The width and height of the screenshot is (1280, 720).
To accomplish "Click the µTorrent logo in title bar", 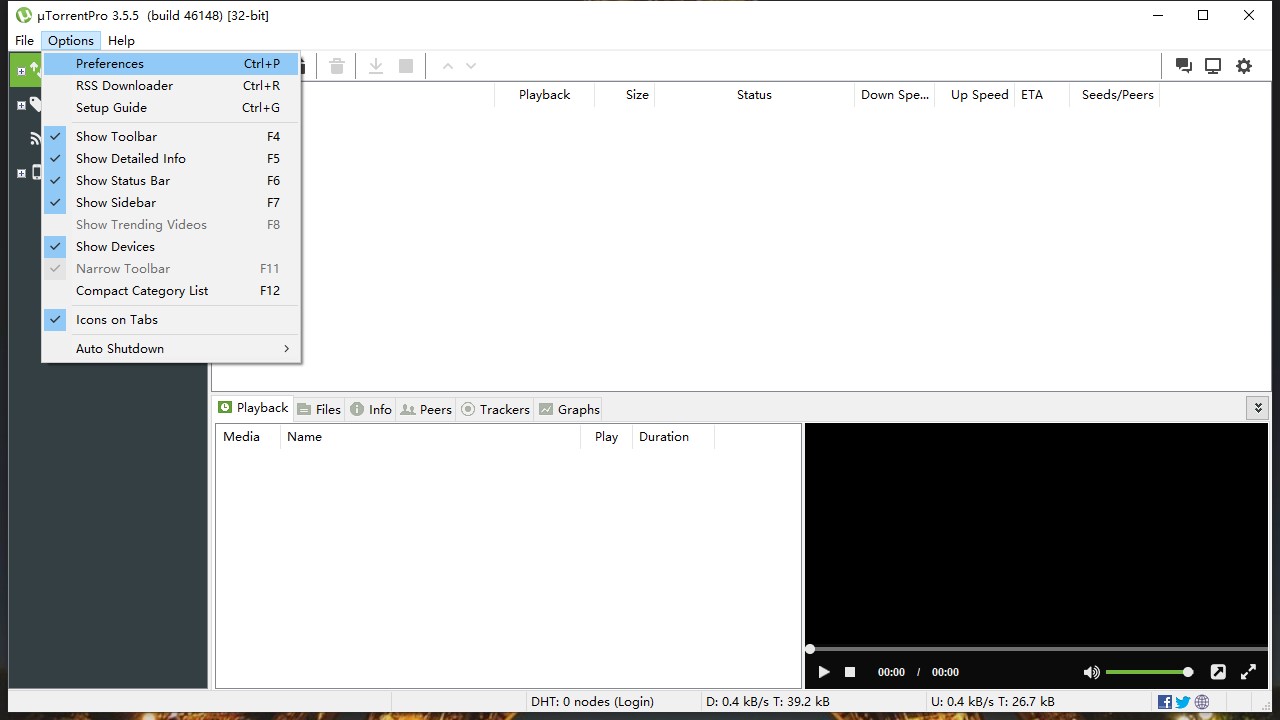I will coord(24,15).
